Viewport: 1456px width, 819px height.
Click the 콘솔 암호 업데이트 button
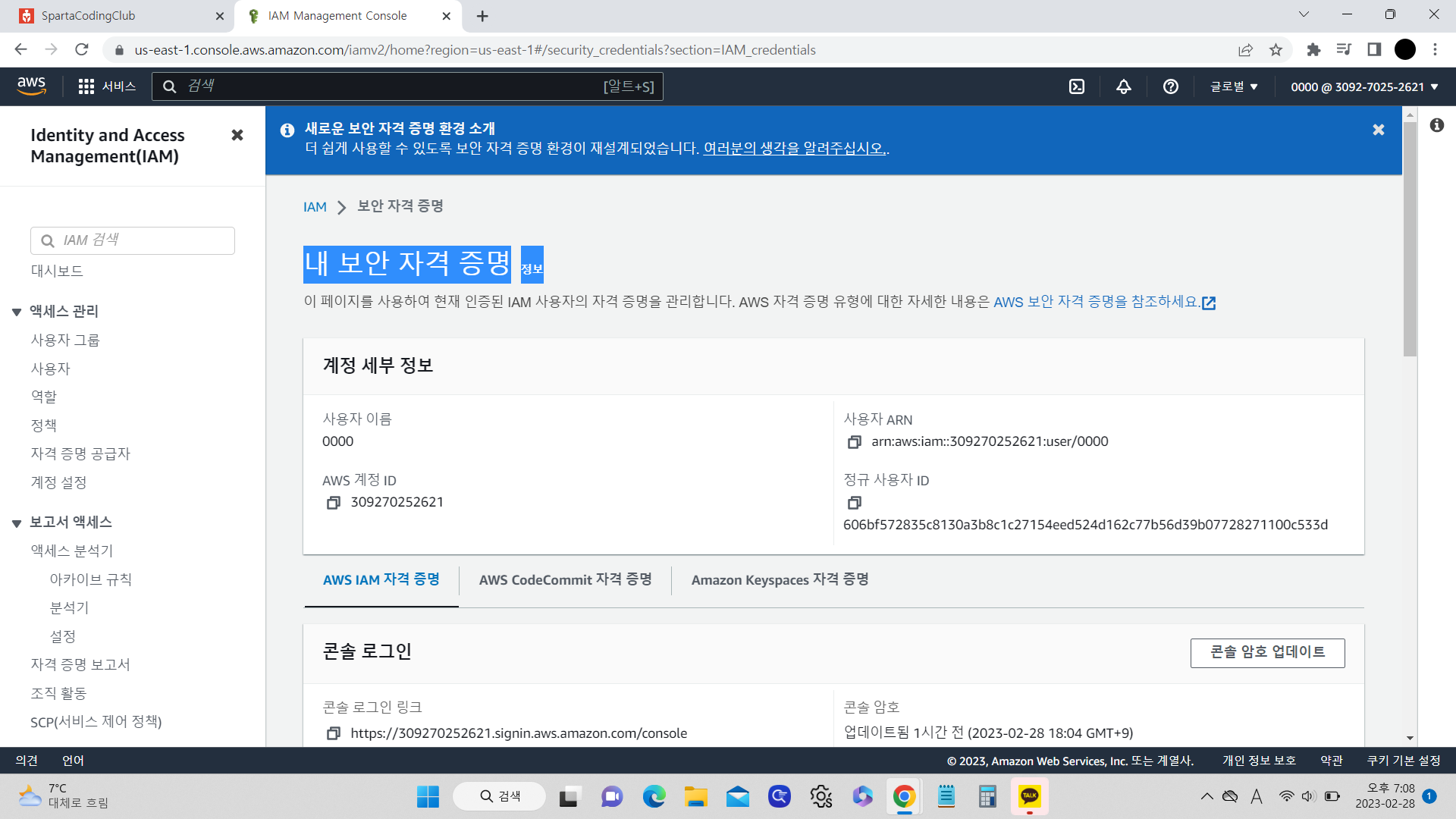point(1267,653)
